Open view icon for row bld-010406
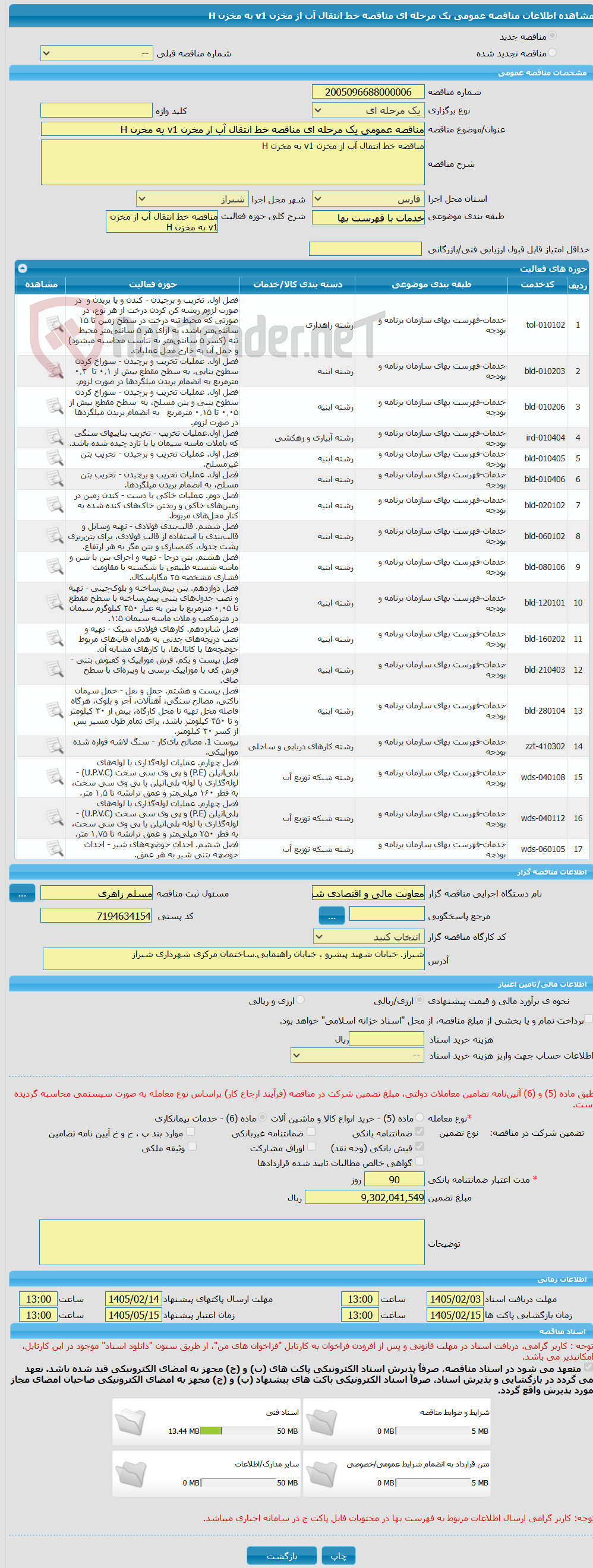This screenshot has width=593, height=1568. 55,479
